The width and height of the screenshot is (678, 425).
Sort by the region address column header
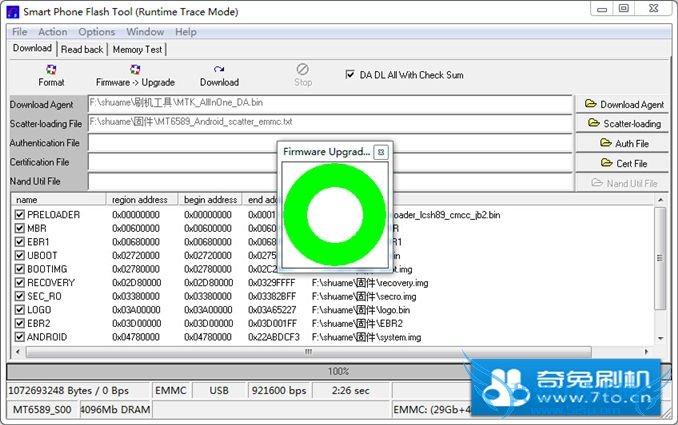click(143, 200)
